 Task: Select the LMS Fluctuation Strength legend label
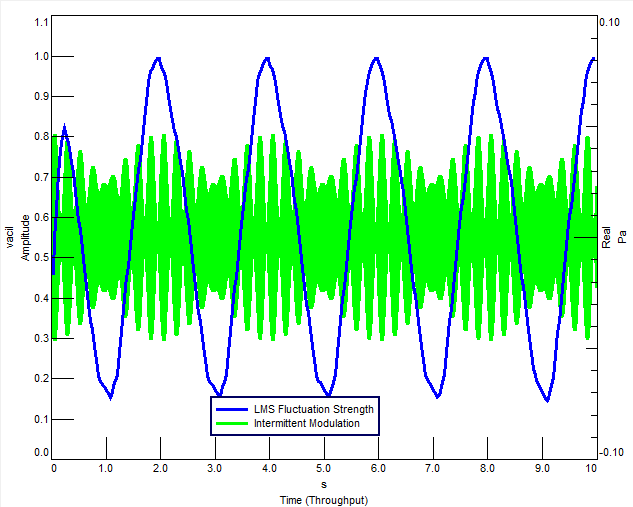click(314, 409)
